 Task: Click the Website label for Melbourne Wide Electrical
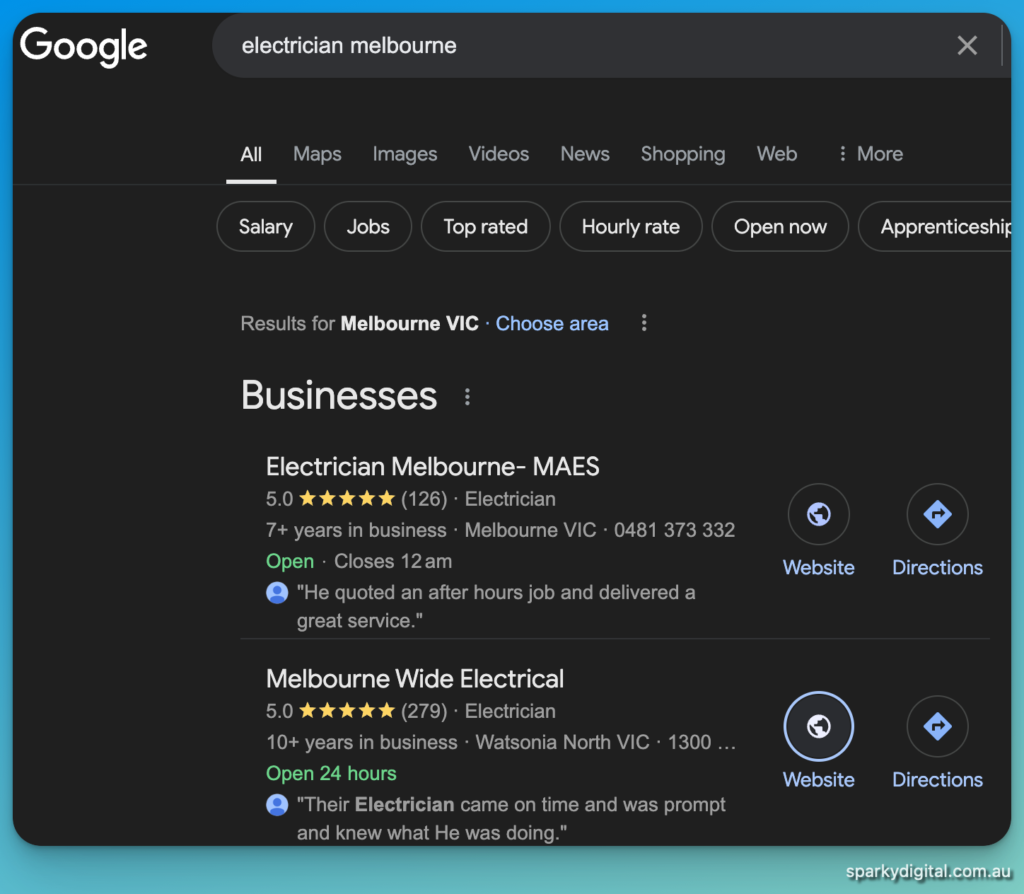point(818,780)
